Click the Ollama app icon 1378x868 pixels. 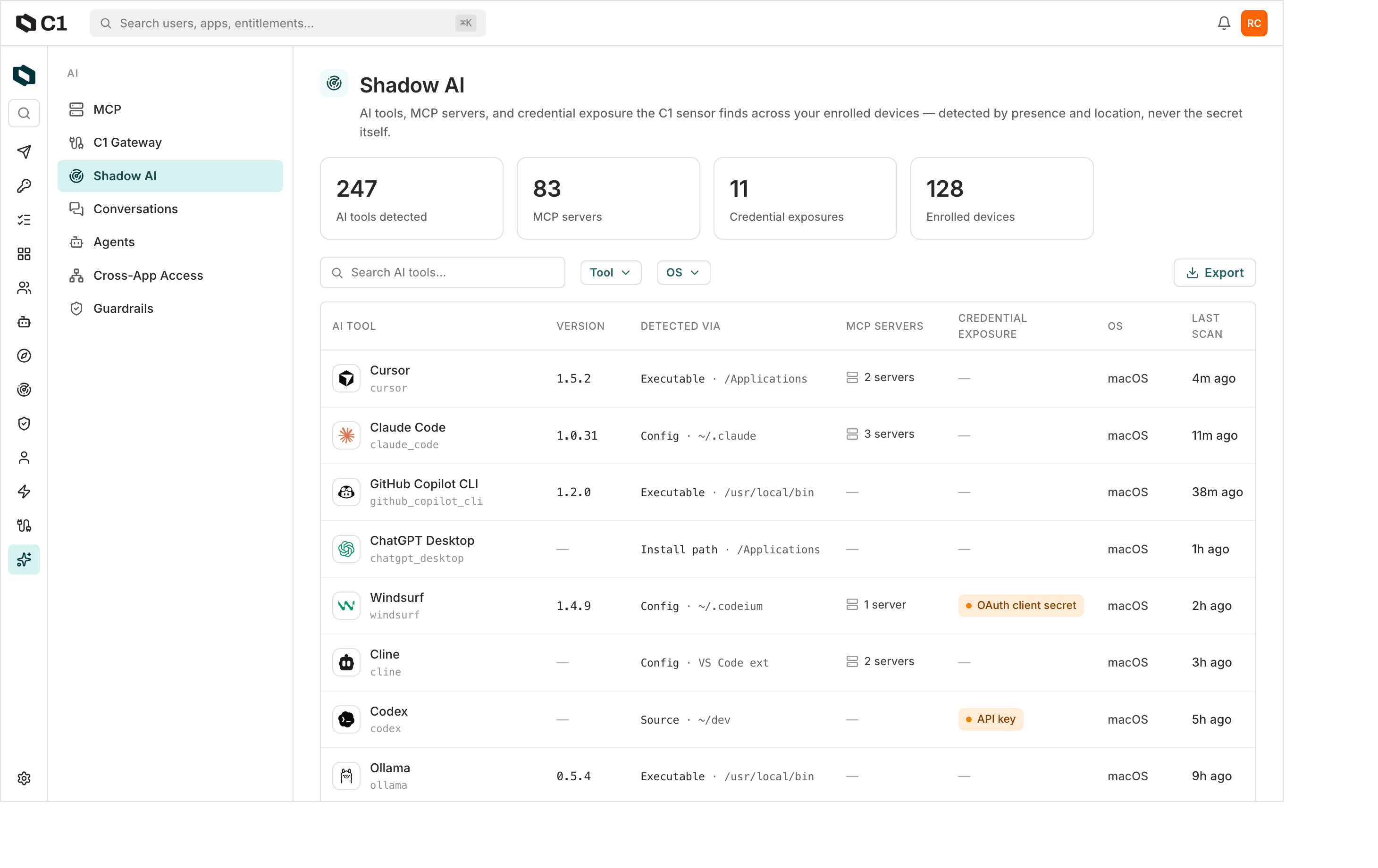click(x=346, y=776)
